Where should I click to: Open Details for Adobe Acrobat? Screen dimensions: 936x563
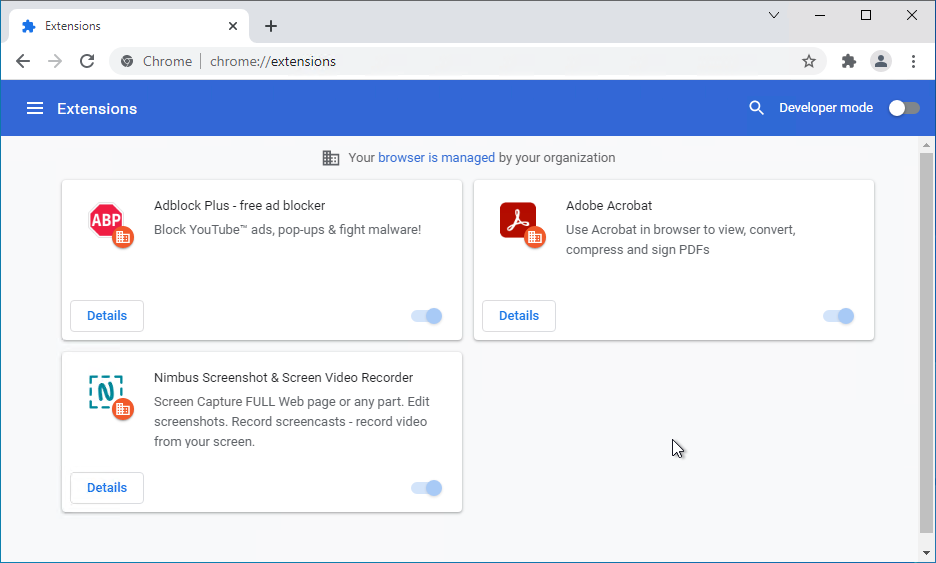518,316
